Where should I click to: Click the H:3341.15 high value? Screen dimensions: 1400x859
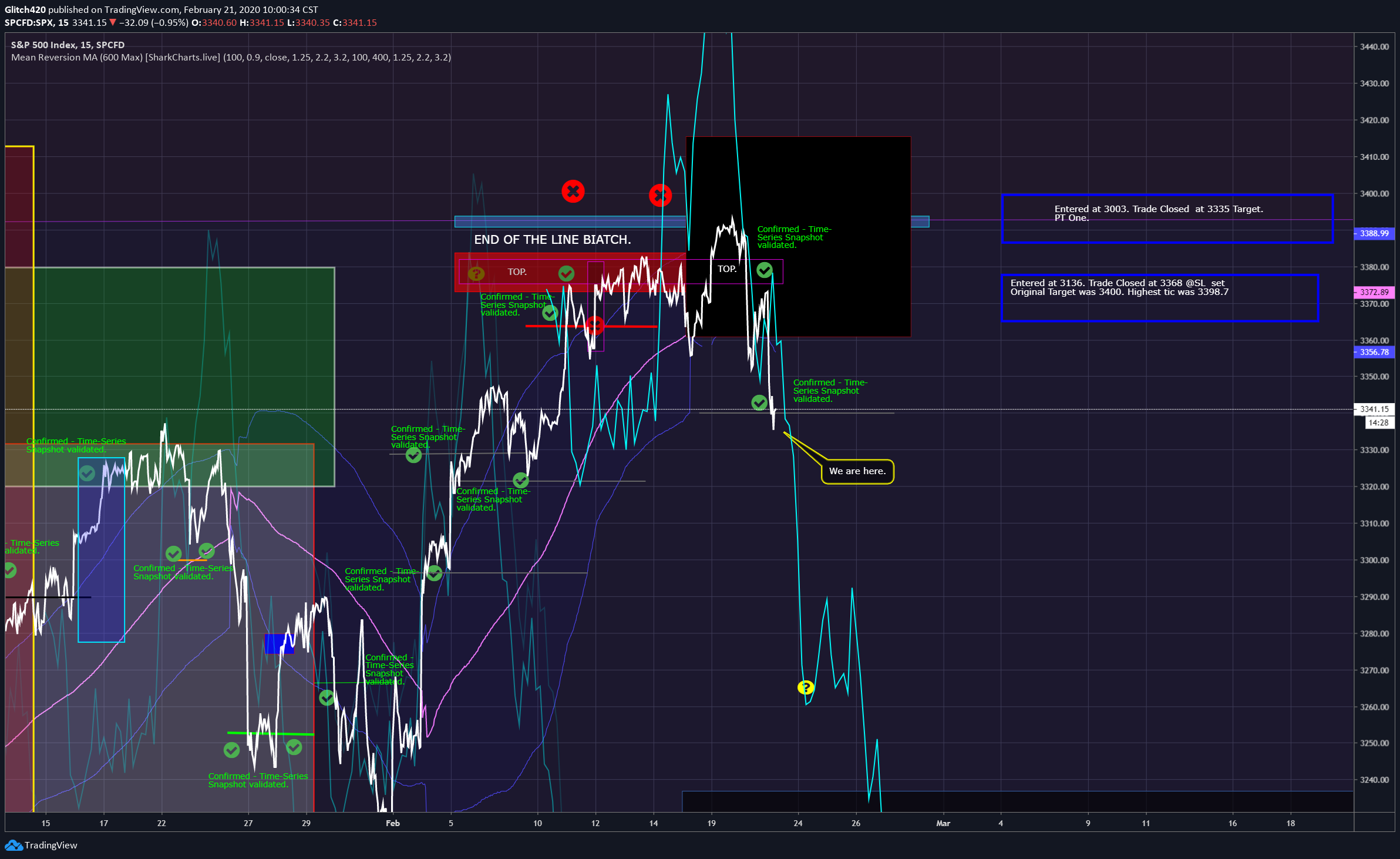coord(261,22)
